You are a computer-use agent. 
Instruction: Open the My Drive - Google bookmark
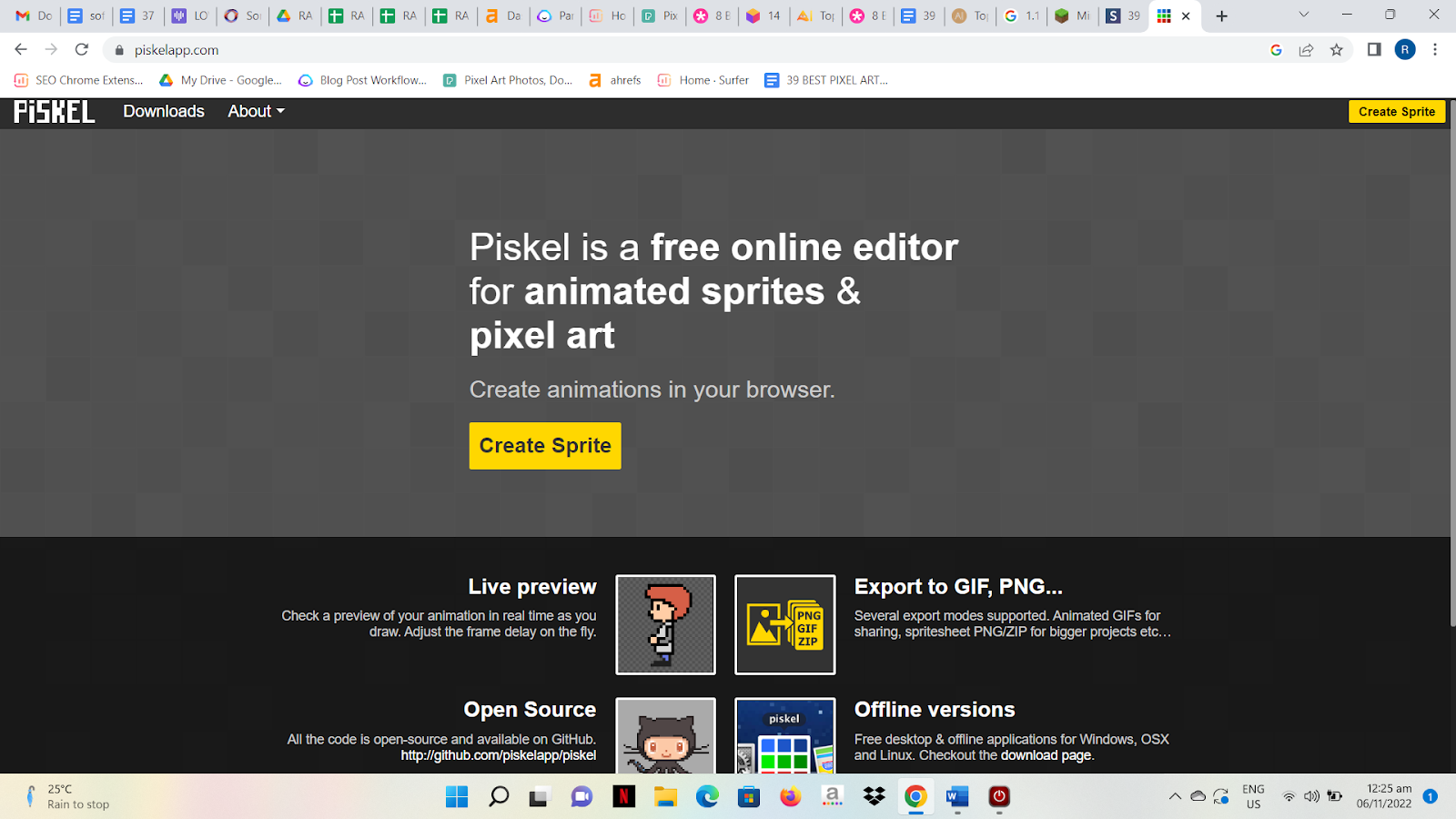(220, 80)
